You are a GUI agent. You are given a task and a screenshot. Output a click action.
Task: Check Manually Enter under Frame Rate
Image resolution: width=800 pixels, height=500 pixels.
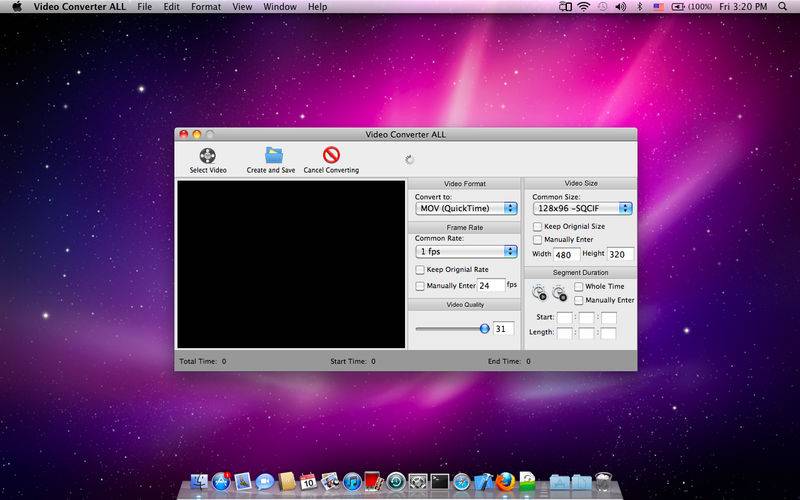[x=420, y=286]
